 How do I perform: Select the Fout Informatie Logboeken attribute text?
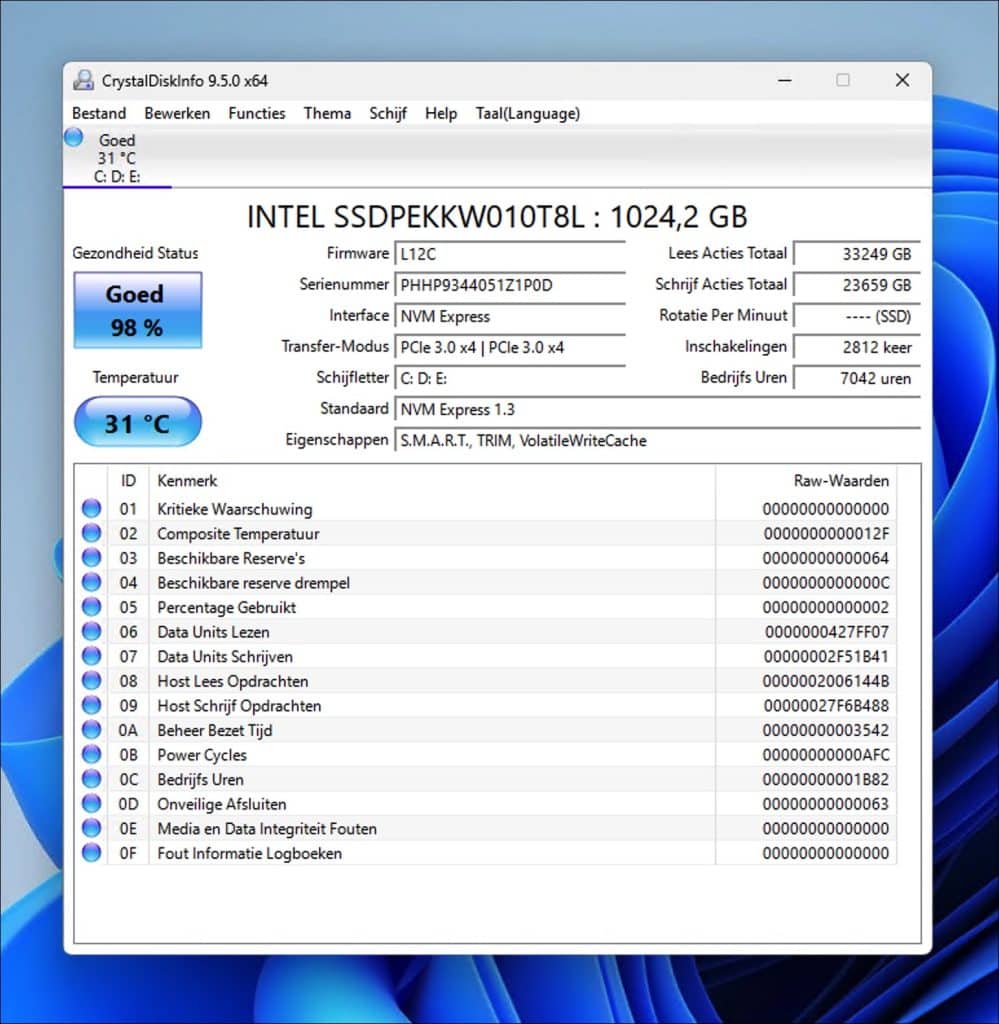249,854
